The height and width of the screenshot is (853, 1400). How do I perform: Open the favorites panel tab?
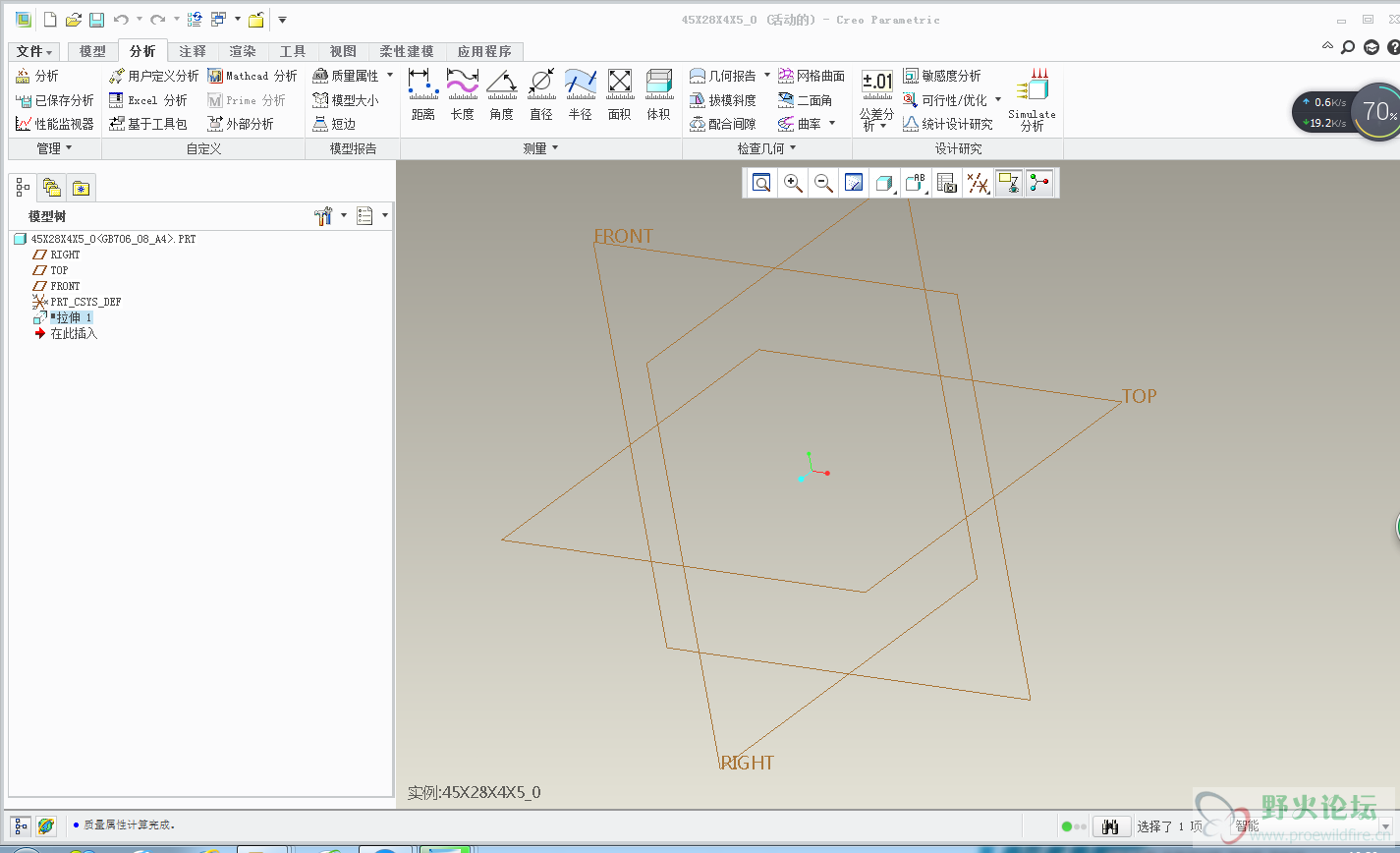pyautogui.click(x=81, y=188)
